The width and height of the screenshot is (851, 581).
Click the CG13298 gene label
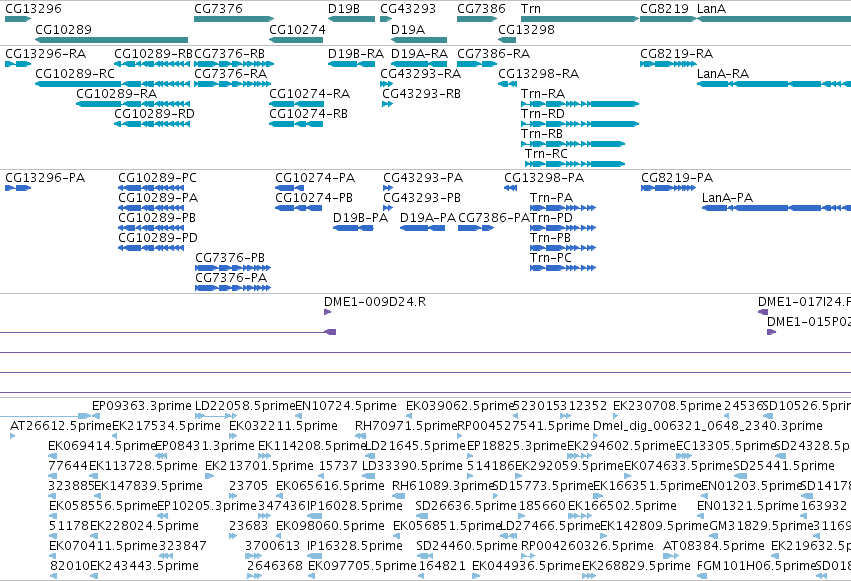point(526,29)
